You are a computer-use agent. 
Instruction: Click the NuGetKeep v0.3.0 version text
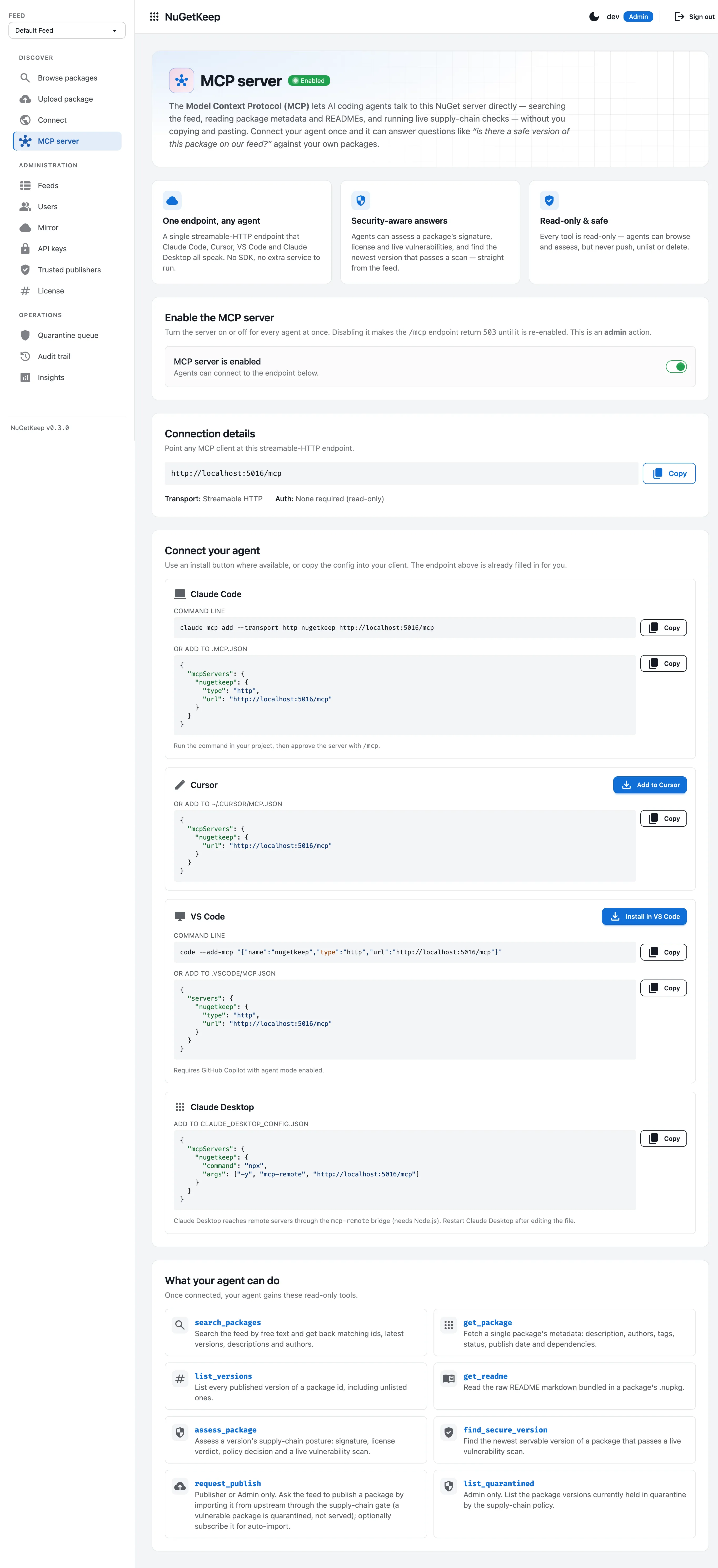tap(39, 428)
